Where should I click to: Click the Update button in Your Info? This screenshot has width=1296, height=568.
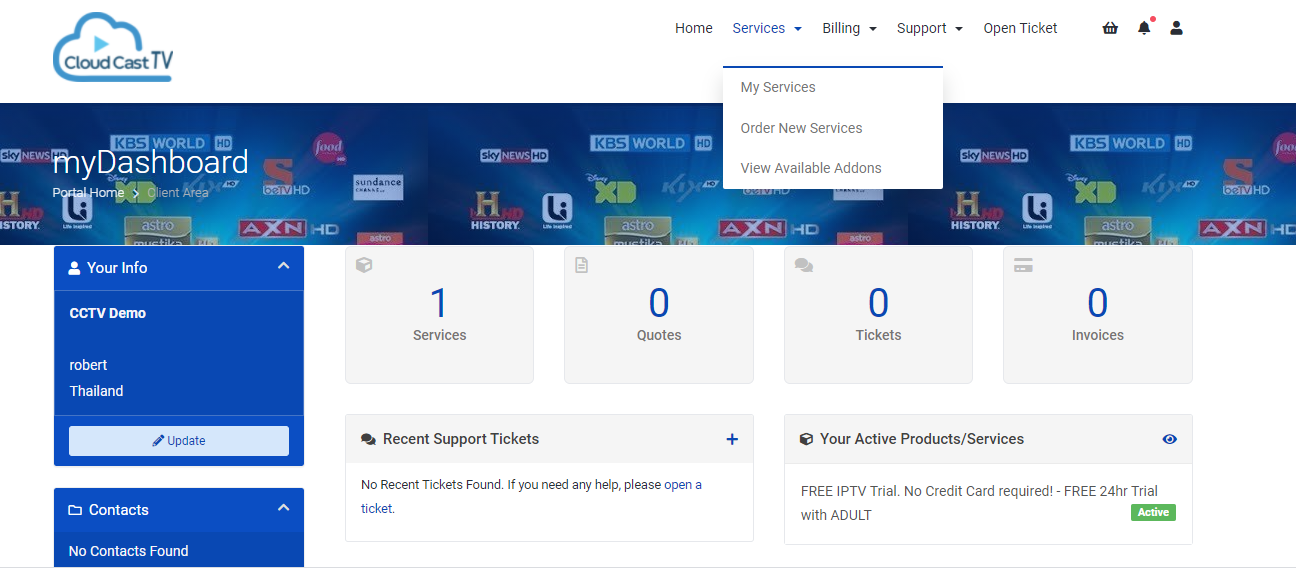click(179, 441)
